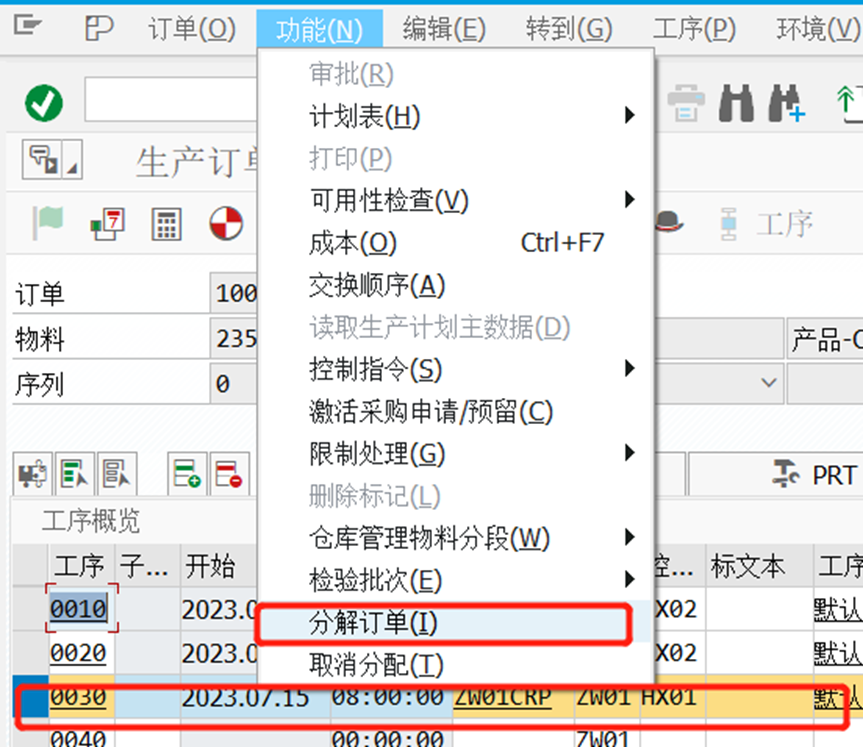This screenshot has height=747, width=863.
Task: Open the dropdown chevron right of 序列 row
Action: 768,382
